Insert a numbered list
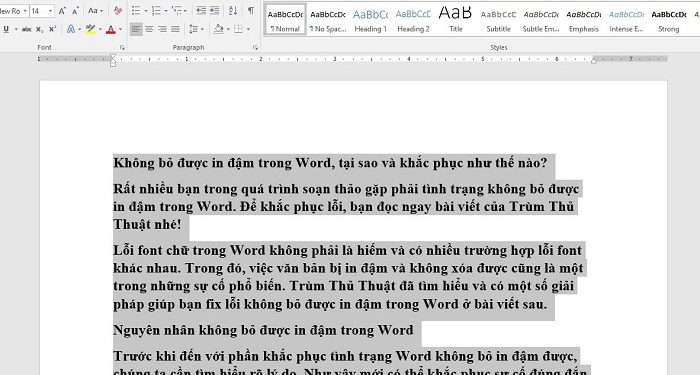Screen dimensions: 700x375 (156, 11)
